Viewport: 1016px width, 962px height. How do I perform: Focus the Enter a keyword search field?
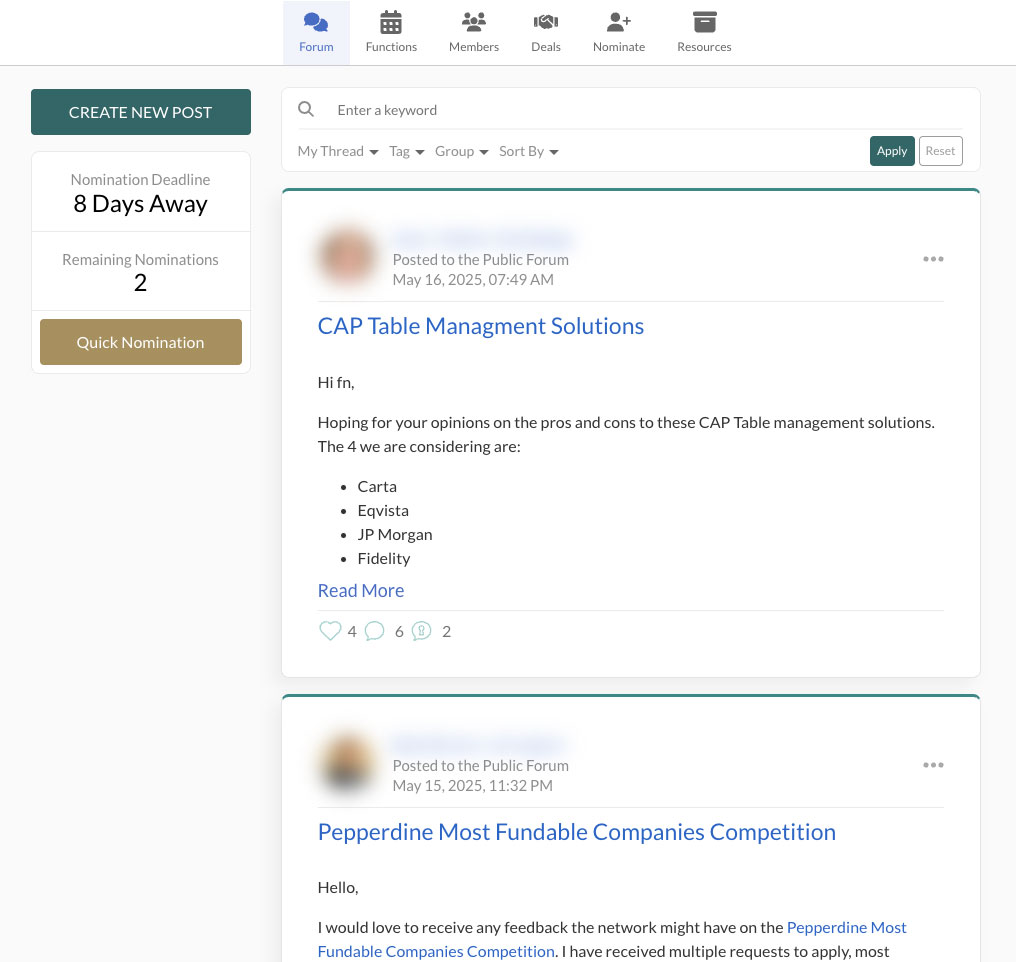click(x=640, y=110)
